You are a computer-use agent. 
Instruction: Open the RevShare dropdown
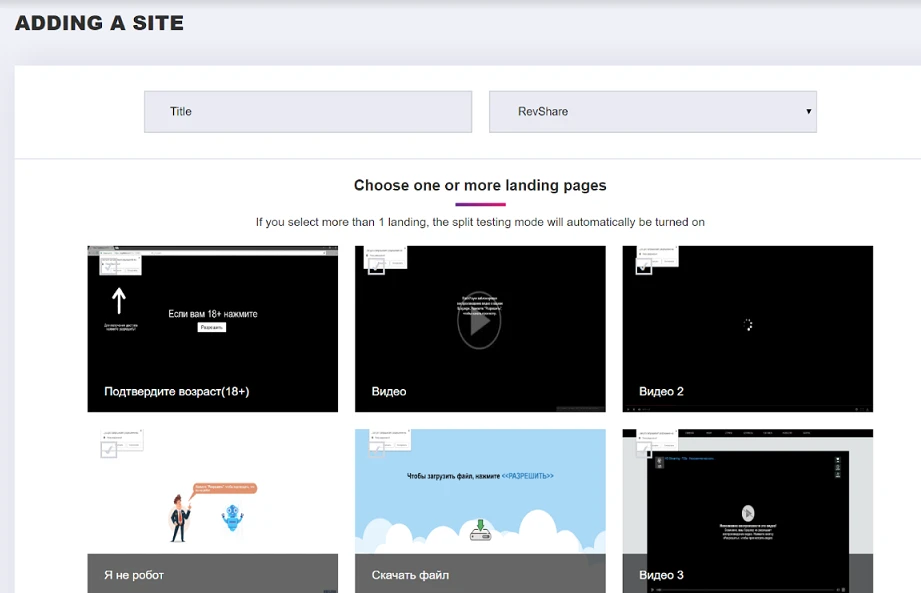click(653, 112)
